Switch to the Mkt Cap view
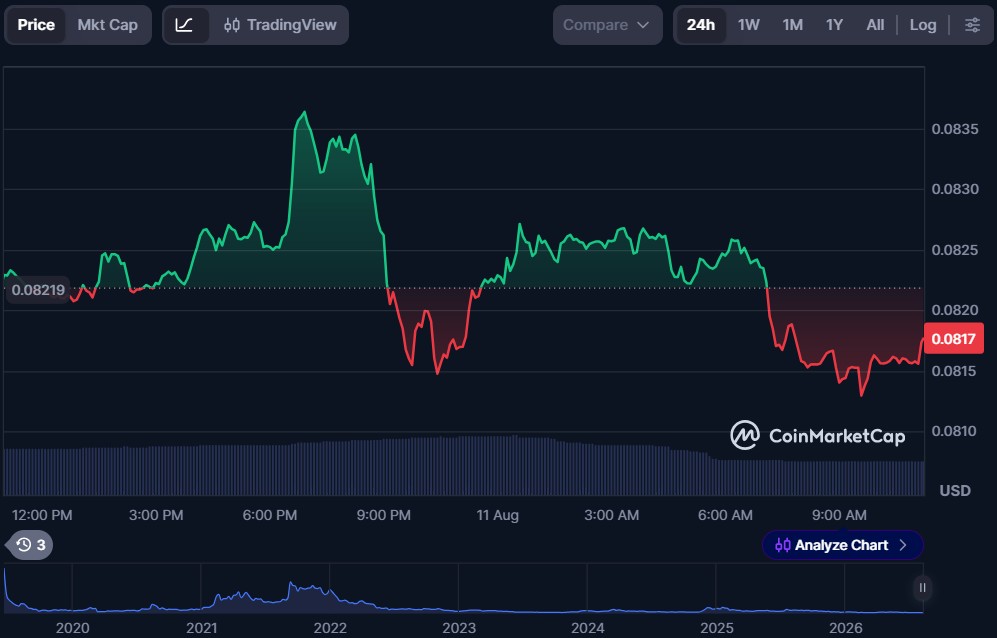Image resolution: width=997 pixels, height=638 pixels. pyautogui.click(x=107, y=25)
